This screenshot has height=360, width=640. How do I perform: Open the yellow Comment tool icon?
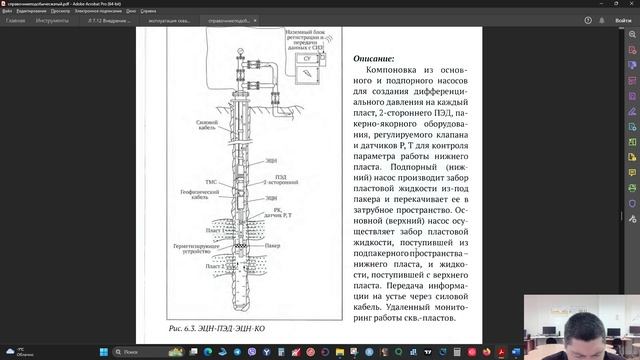coord(632,173)
